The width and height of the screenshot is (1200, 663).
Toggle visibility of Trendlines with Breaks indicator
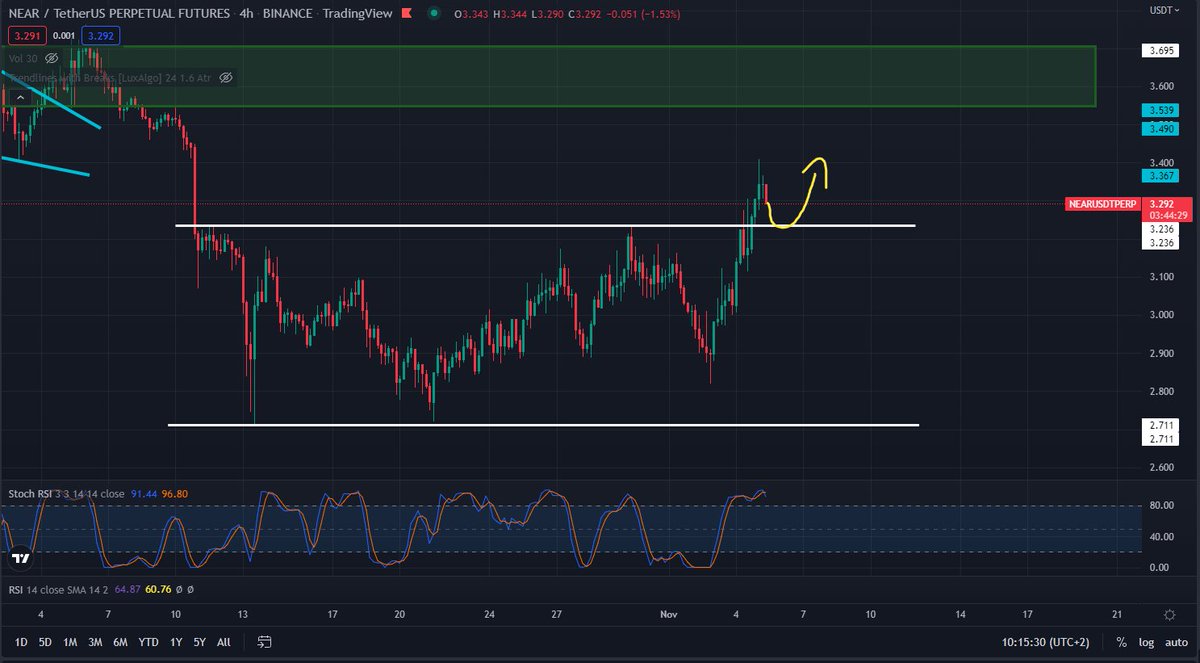pos(226,77)
